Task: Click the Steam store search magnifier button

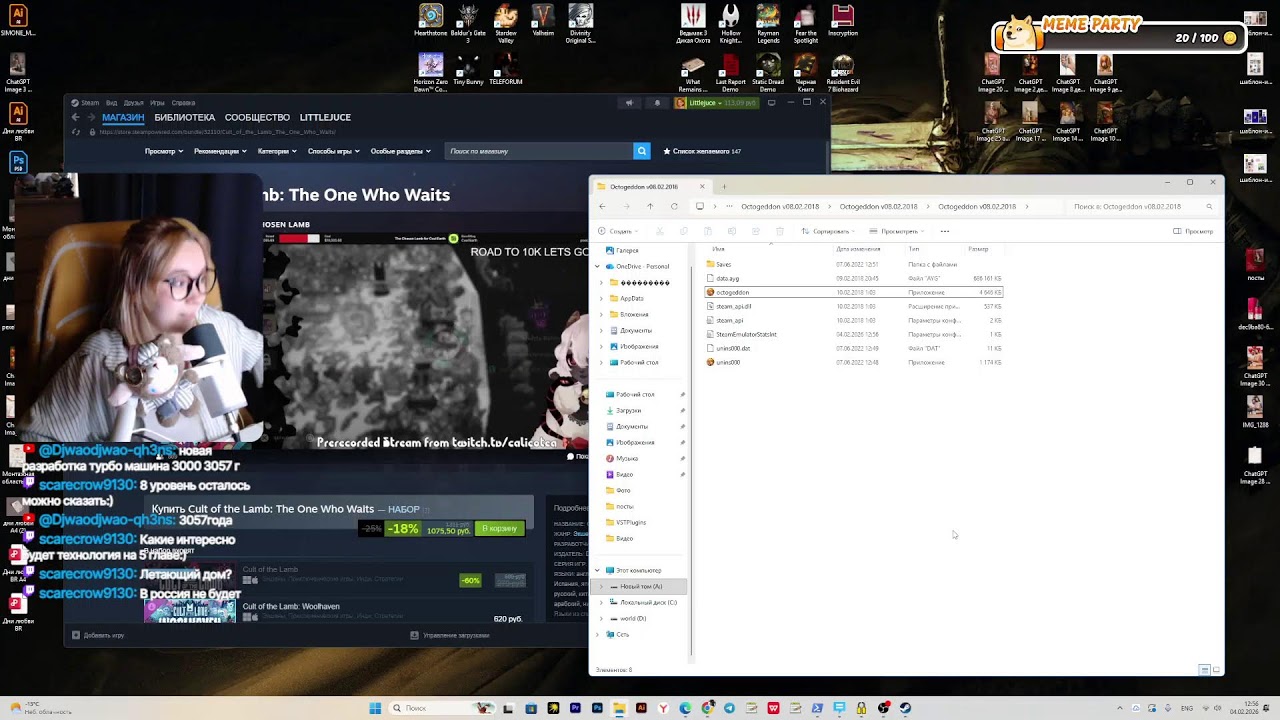Action: (642, 151)
